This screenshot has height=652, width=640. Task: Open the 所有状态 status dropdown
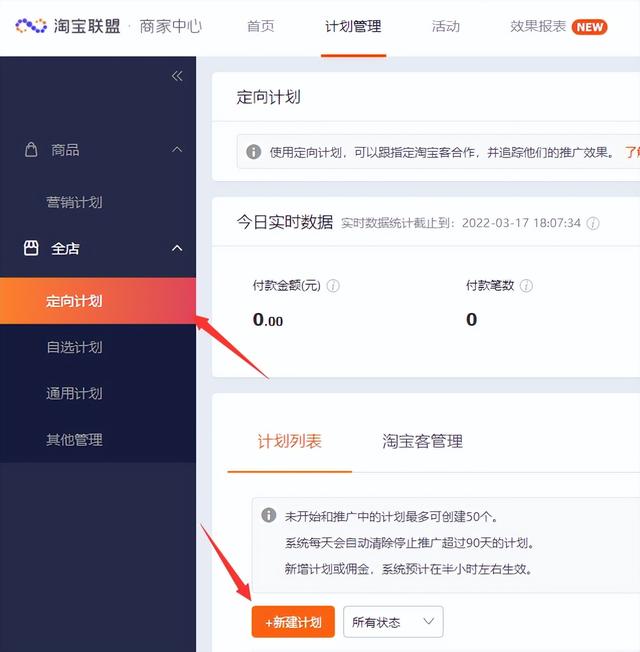(x=393, y=622)
